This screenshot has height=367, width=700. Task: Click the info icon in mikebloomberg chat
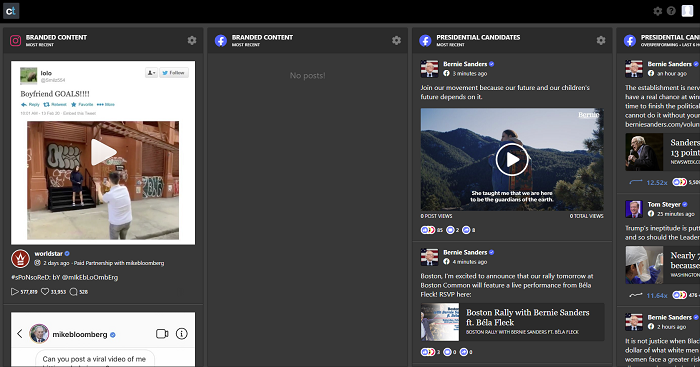point(182,334)
